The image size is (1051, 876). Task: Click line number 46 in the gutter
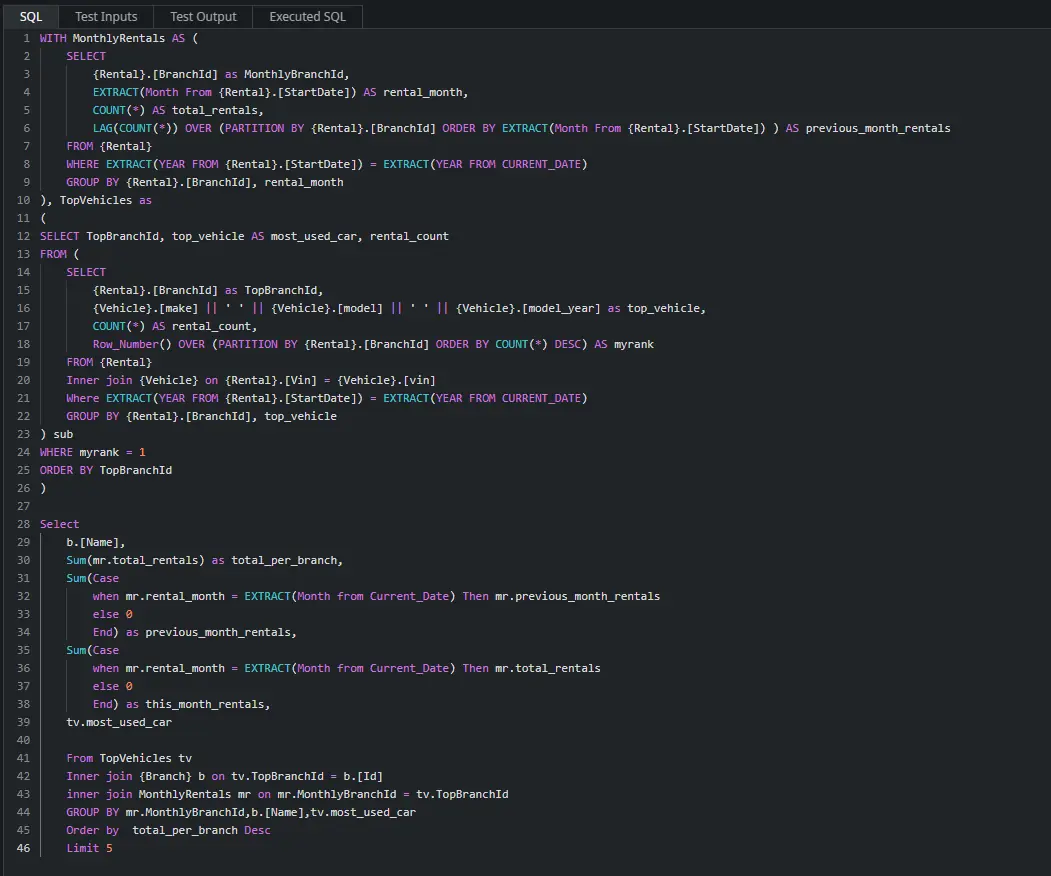point(23,847)
